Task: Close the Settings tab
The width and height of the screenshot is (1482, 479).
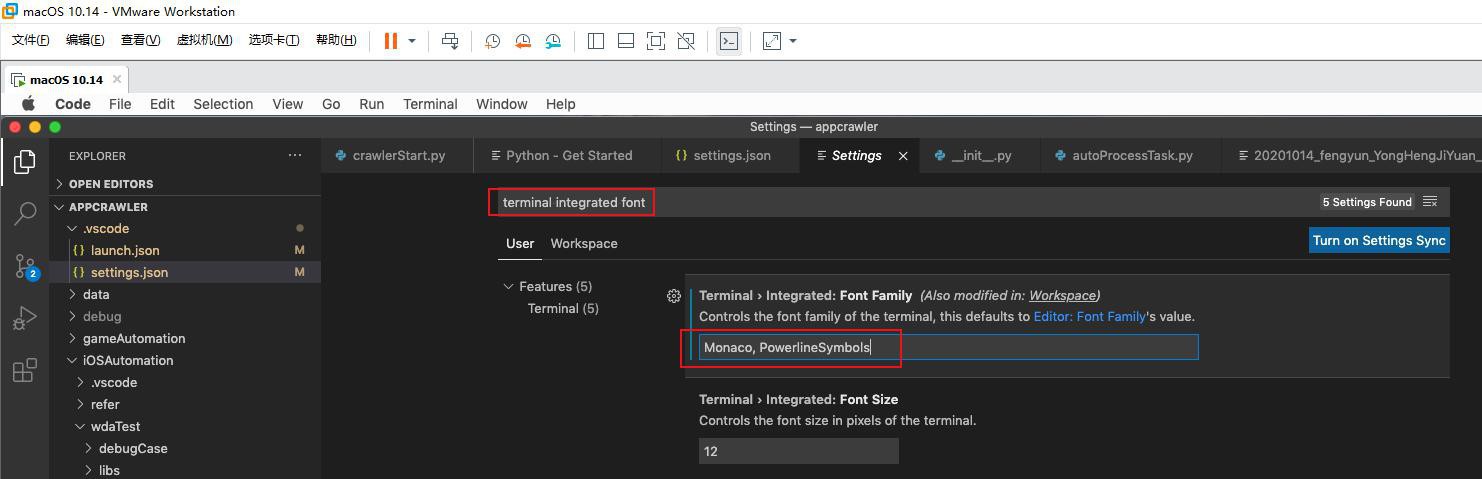Action: pyautogui.click(x=903, y=156)
